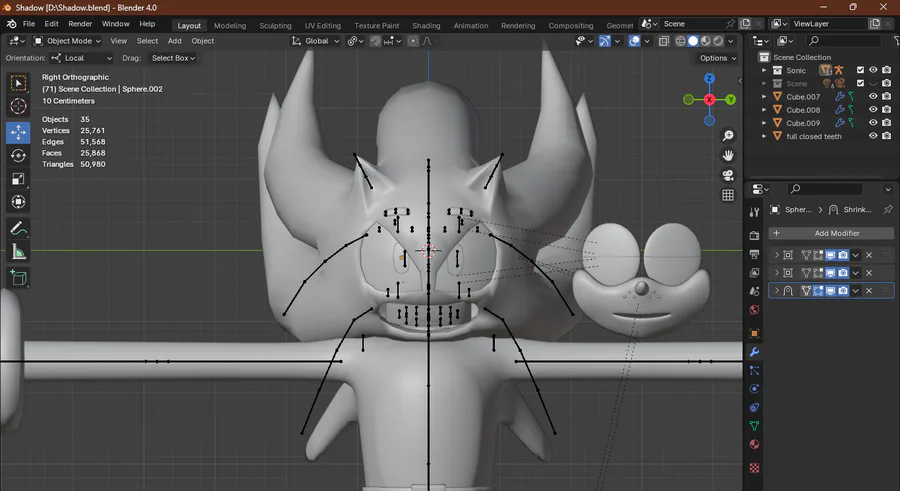Open the shading options dropdown arrow
This screenshot has height=491, width=900.
[x=731, y=41]
